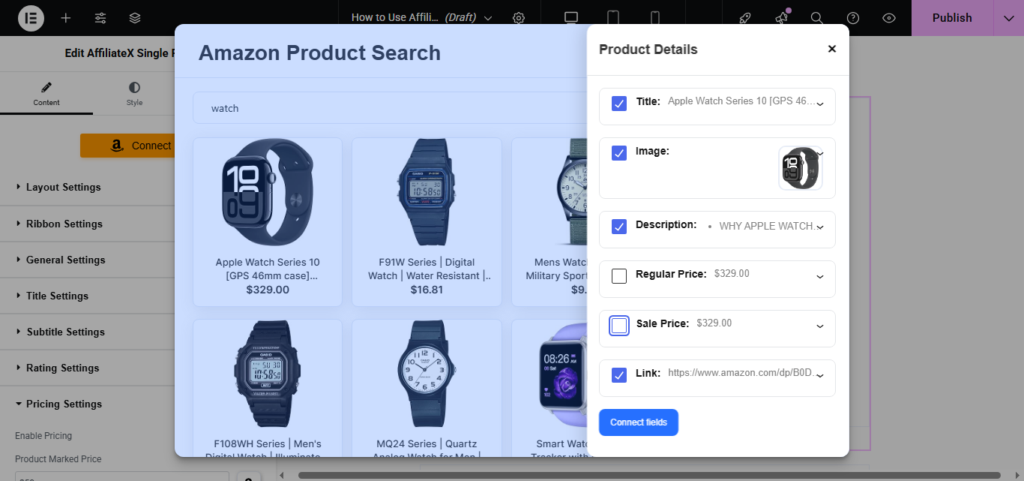Open page settings gear icon
The image size is (1024, 481).
[518, 18]
